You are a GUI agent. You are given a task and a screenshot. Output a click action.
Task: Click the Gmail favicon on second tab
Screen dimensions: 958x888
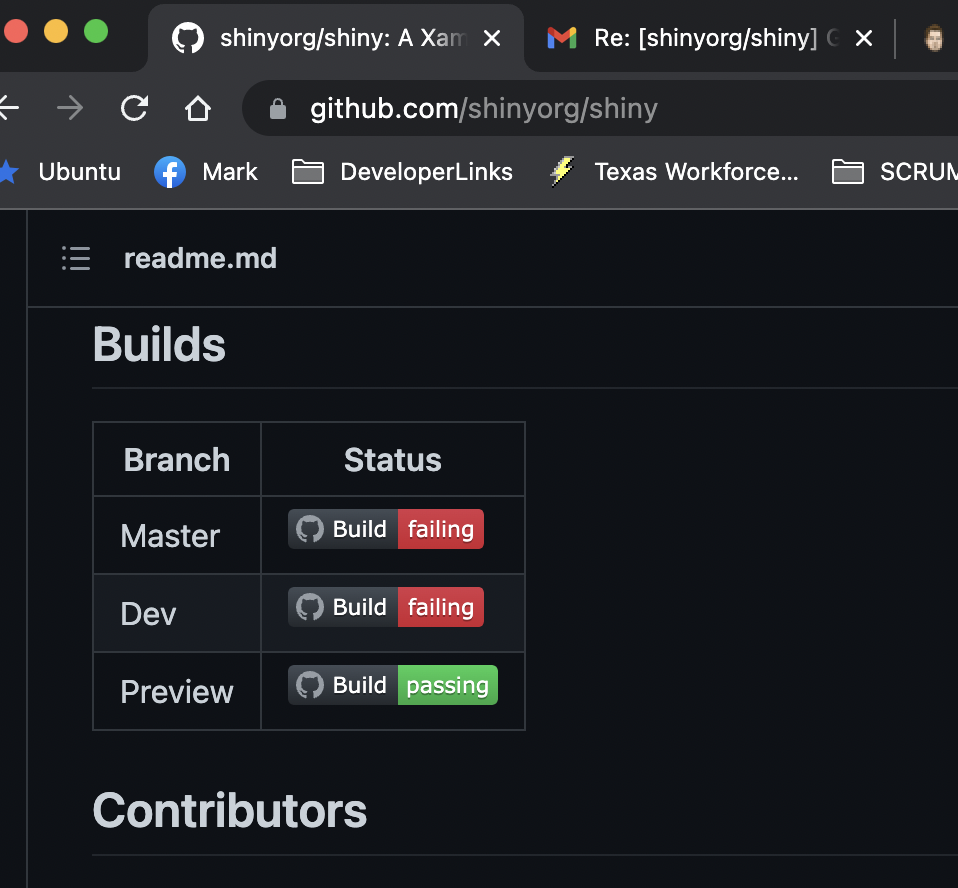(561, 38)
